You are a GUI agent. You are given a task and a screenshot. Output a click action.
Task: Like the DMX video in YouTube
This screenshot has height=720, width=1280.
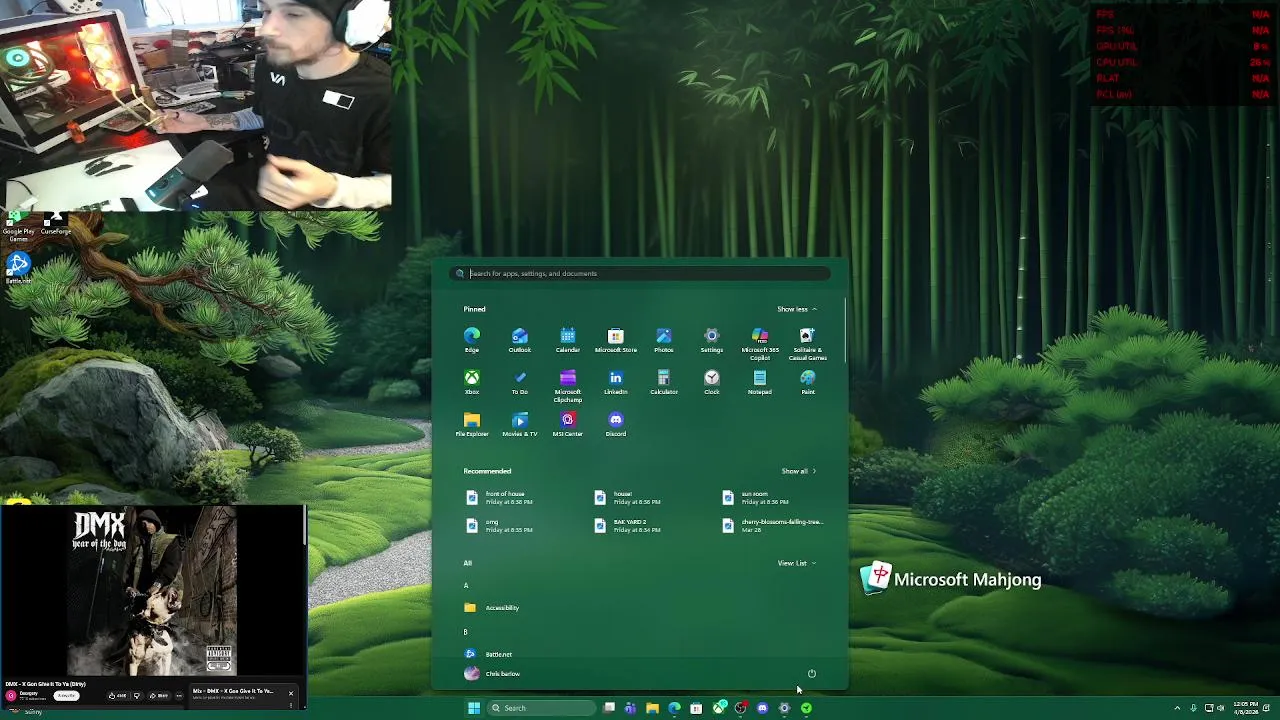(117, 695)
